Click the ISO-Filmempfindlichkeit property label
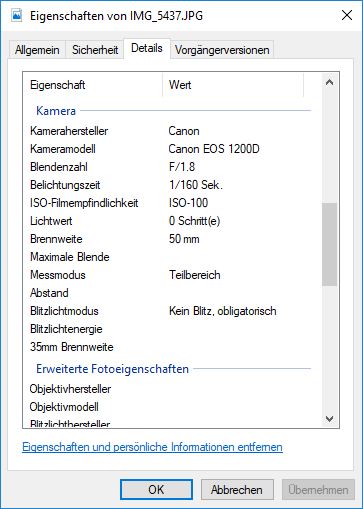The image size is (363, 509). (x=84, y=203)
